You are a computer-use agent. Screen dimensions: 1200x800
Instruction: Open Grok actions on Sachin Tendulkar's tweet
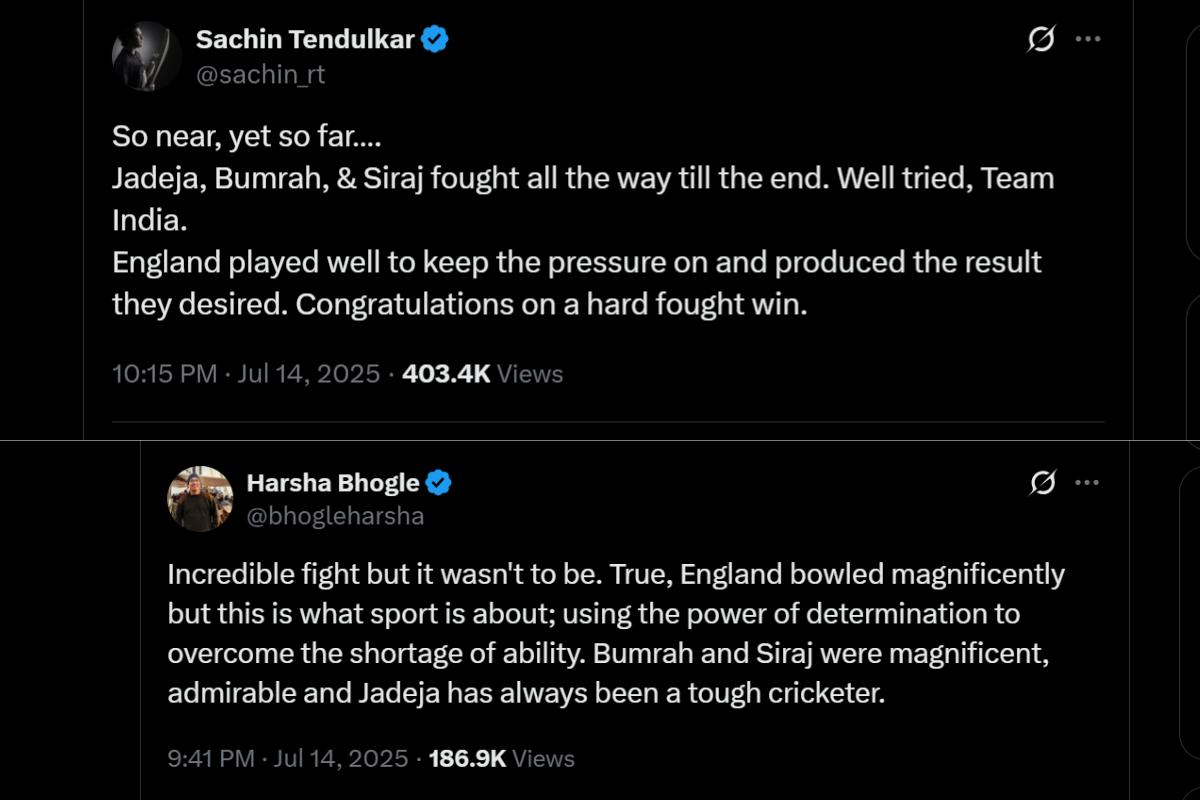tap(1041, 38)
